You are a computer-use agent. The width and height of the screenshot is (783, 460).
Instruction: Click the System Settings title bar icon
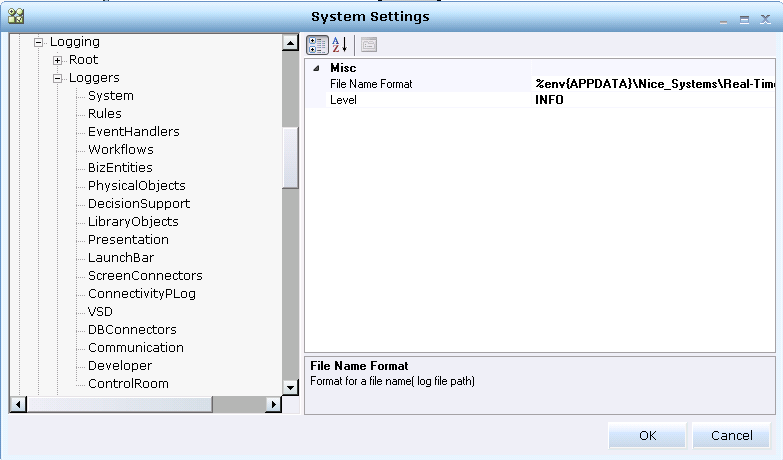[x=15, y=17]
